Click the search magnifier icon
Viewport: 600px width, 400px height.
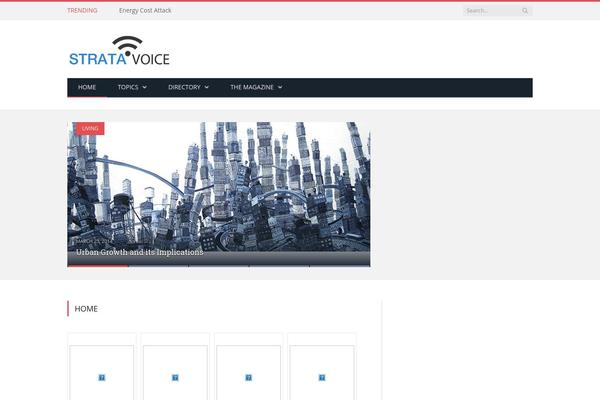525,11
